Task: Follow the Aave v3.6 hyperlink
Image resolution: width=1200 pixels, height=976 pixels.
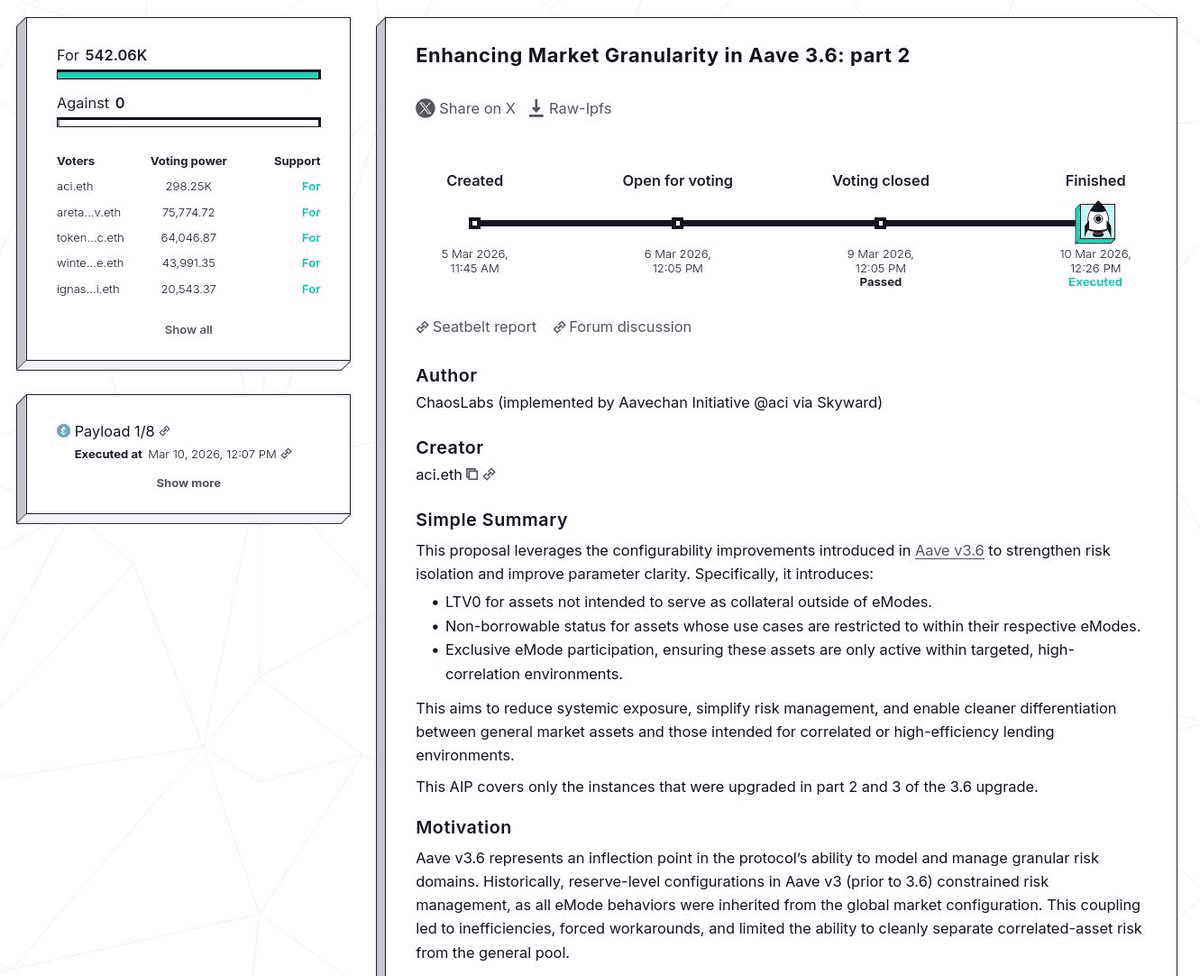Action: coord(949,551)
